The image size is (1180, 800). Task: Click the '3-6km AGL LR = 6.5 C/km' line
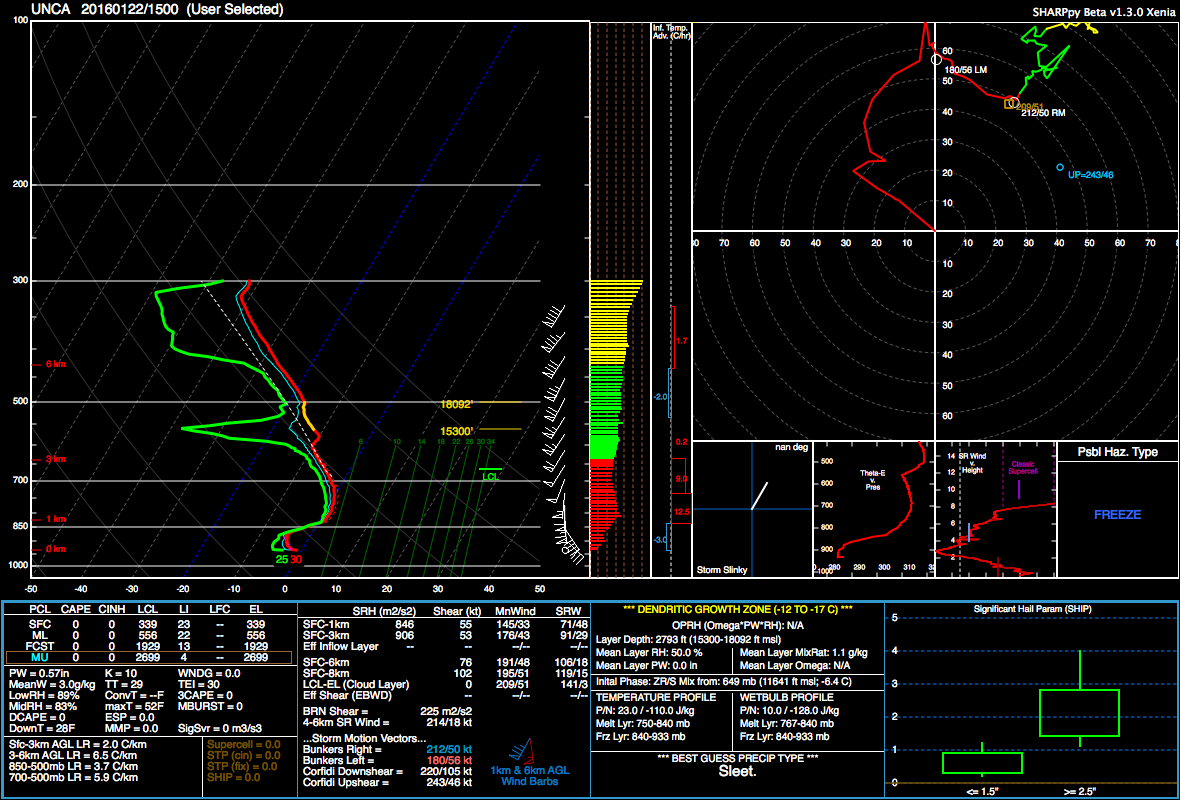pyautogui.click(x=73, y=756)
